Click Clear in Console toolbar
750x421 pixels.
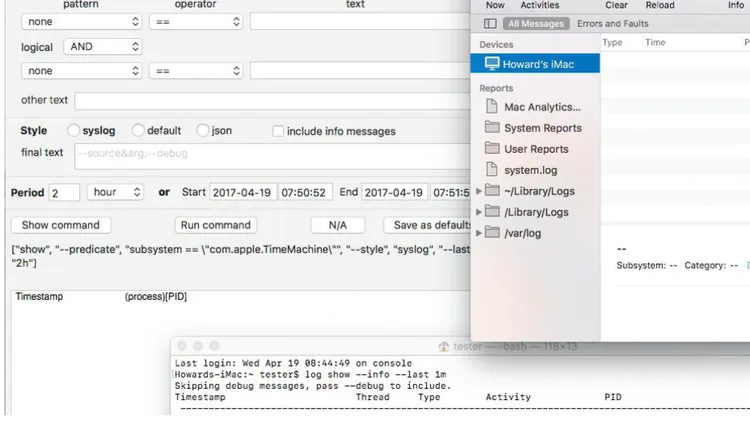point(616,5)
